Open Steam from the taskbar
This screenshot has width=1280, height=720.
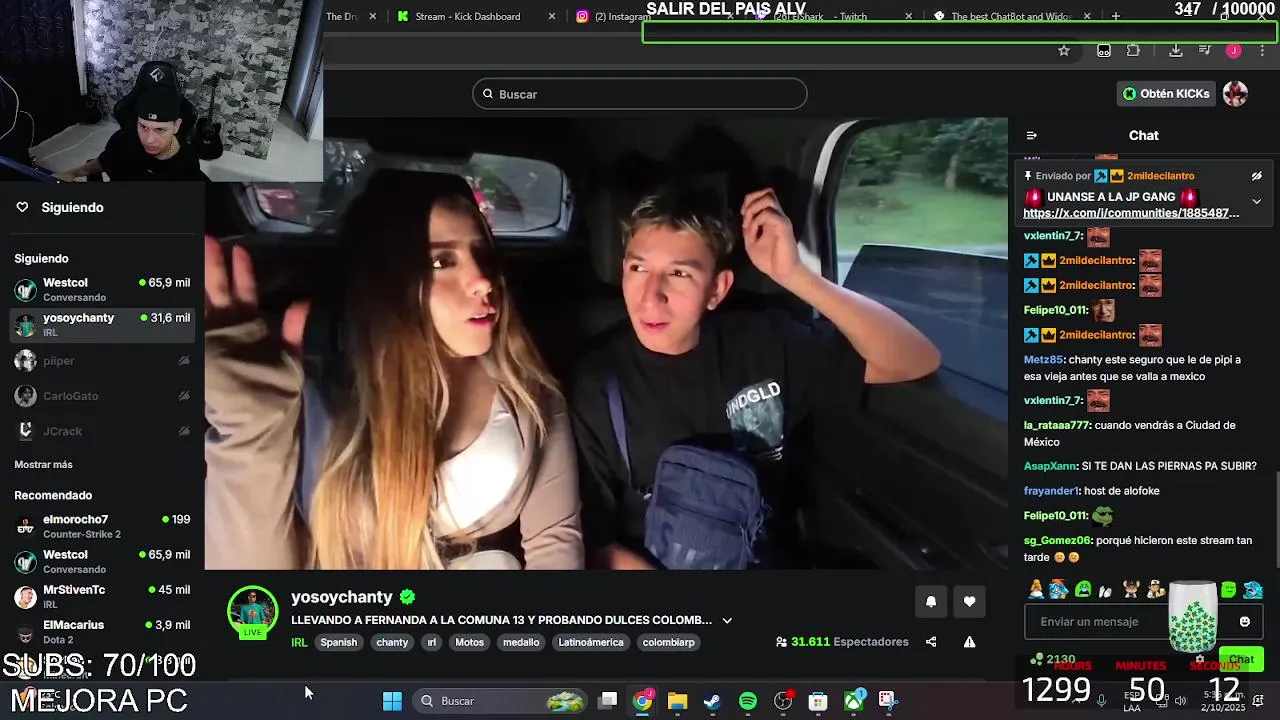712,701
